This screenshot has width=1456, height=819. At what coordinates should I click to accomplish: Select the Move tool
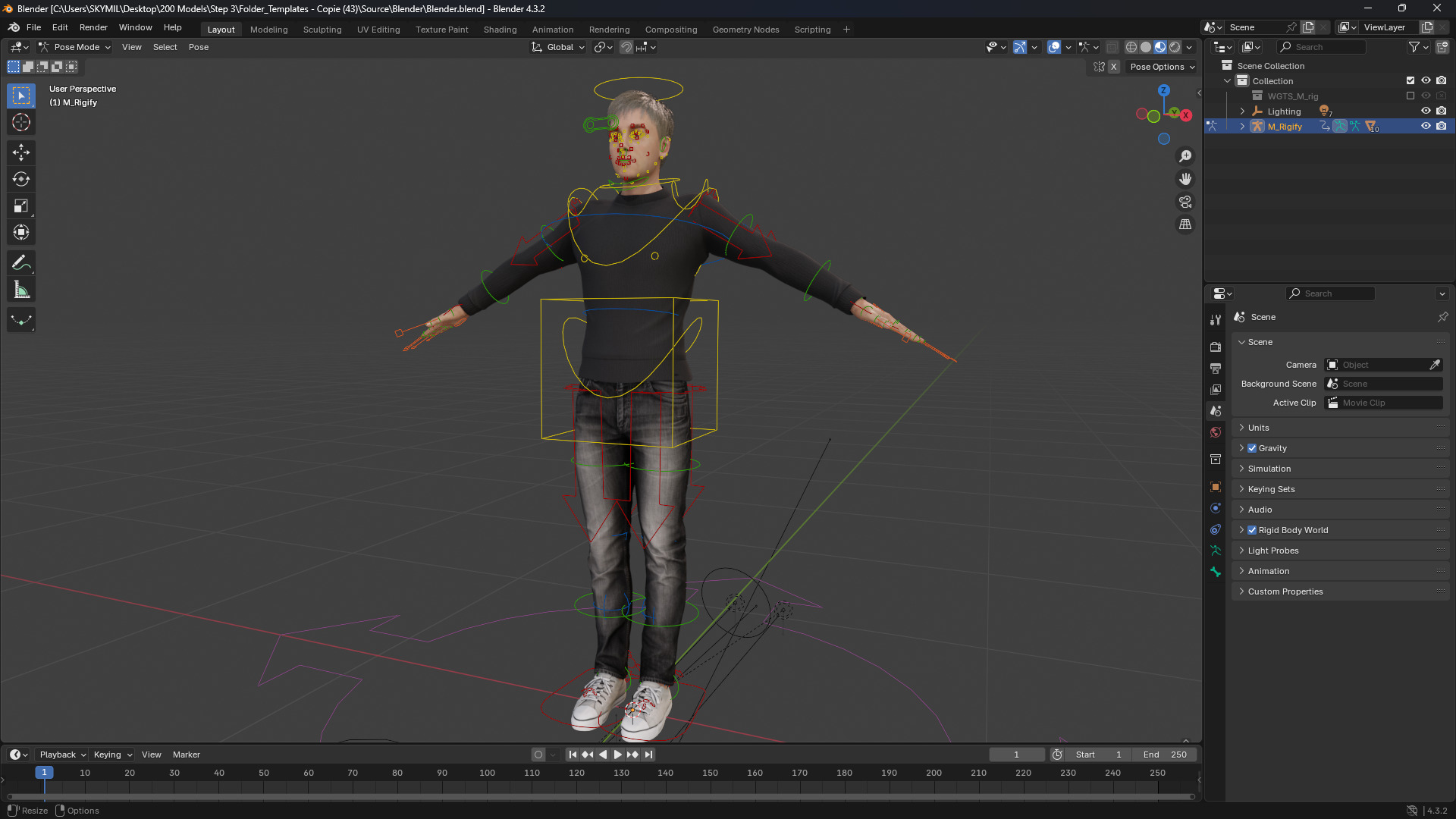21,152
